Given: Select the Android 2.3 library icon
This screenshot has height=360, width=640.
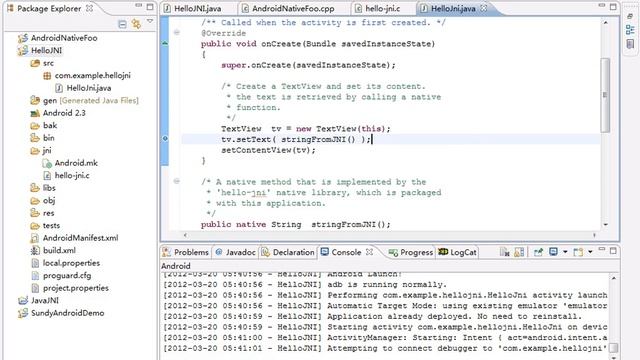Looking at the screenshot, I should (35, 113).
